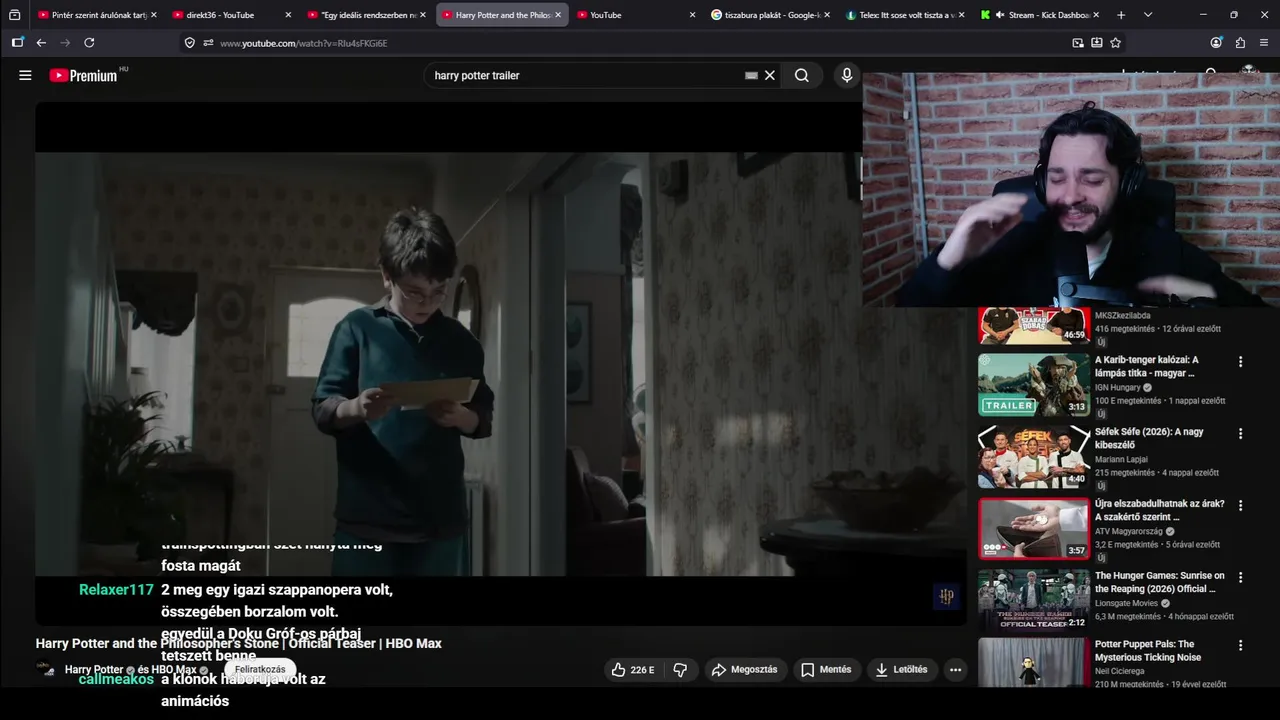Go forward in browser history

pos(65,43)
